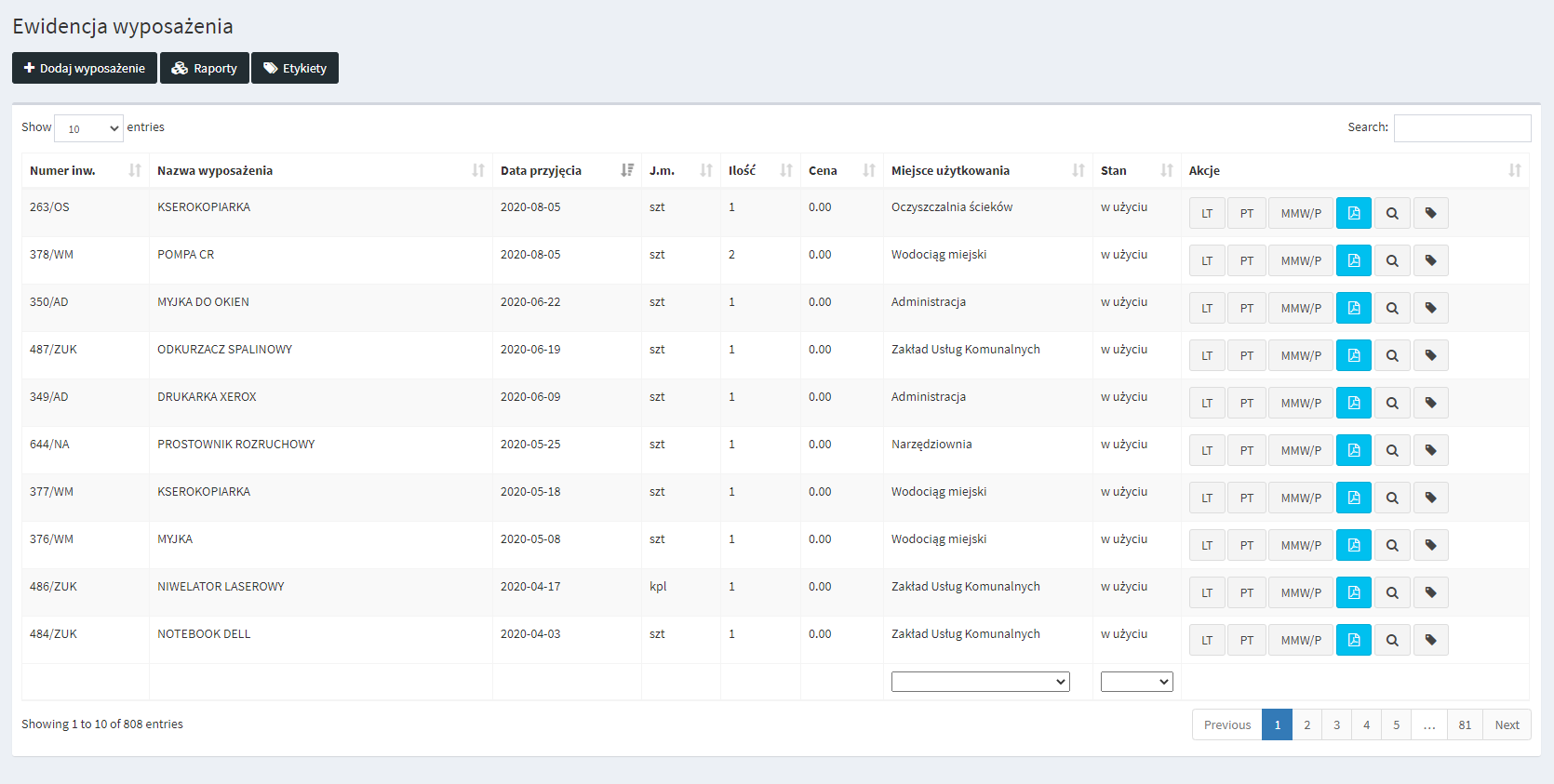Viewport: 1554px width, 784px height.
Task: Open magnifier preview for NOTEBOOK DELL row
Action: click(x=1392, y=640)
